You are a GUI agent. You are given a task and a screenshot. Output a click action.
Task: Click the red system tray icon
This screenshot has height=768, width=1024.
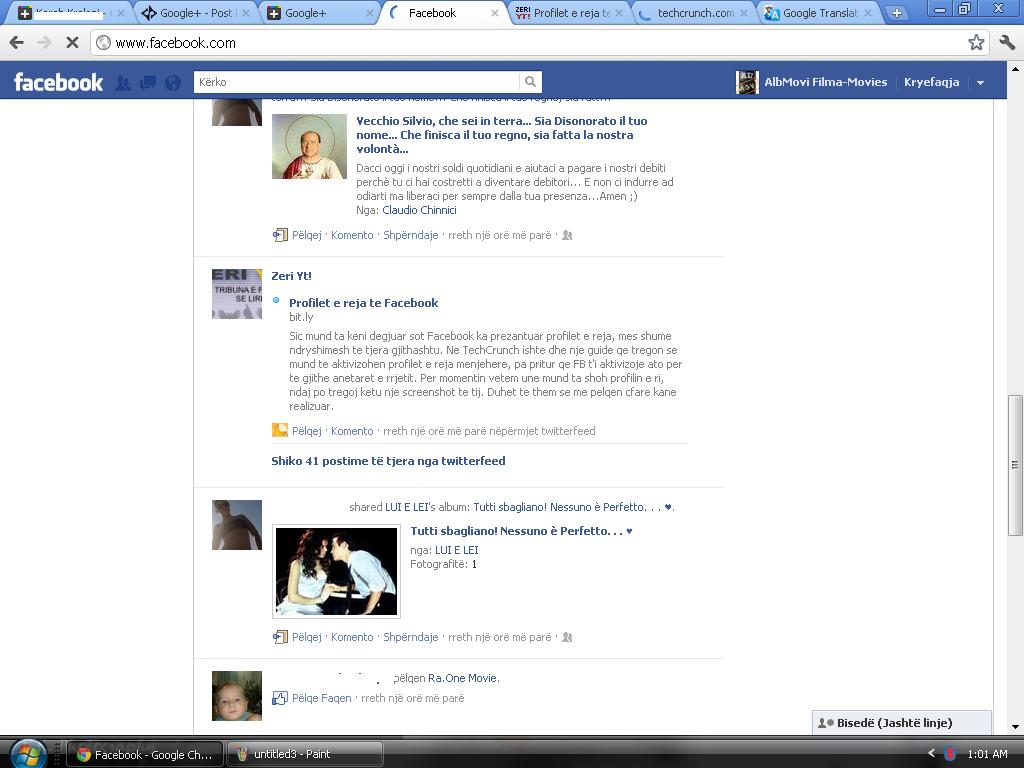950,754
